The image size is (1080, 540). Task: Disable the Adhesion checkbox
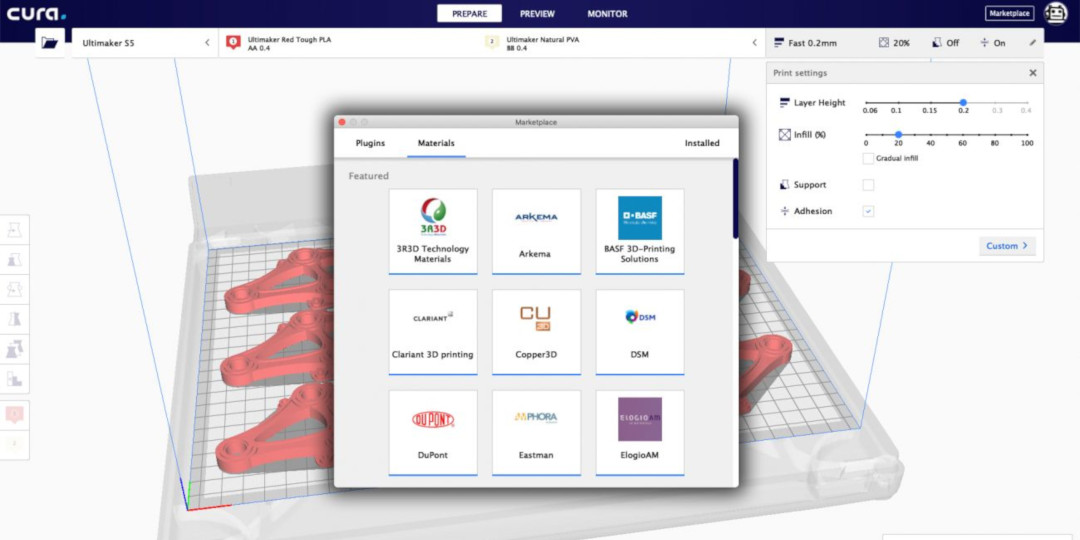tap(868, 211)
